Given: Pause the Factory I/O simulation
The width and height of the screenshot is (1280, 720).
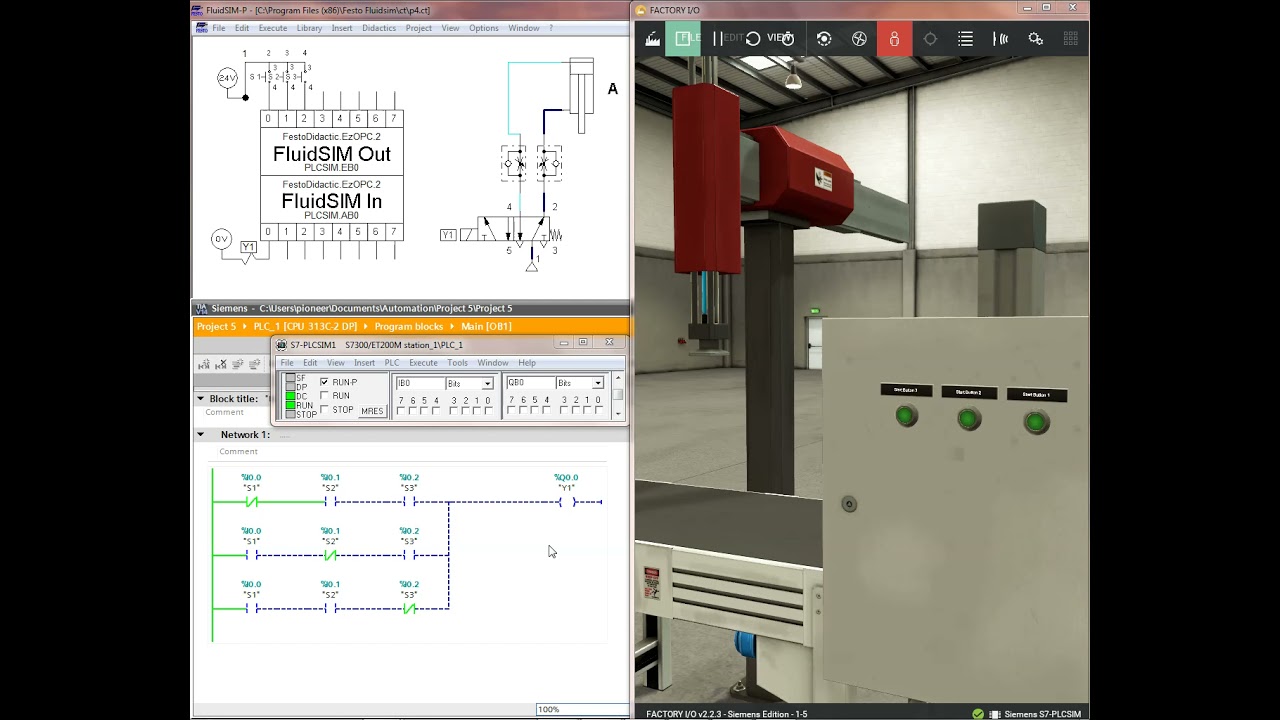Looking at the screenshot, I should point(718,38).
